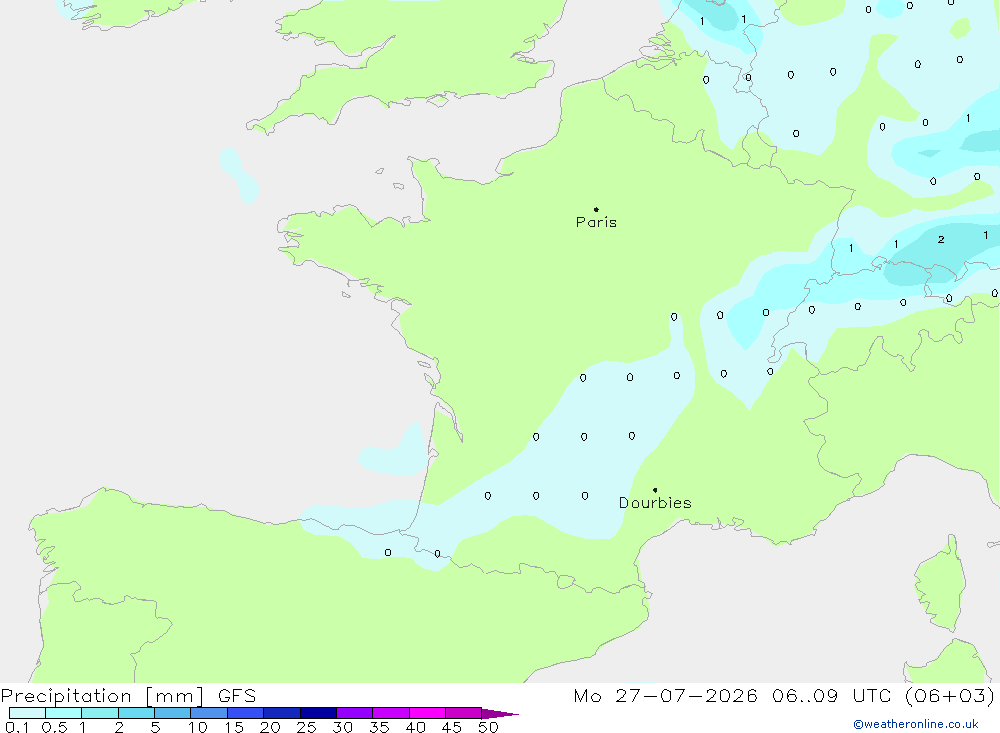Screen dimensions: 1000x733
Task: Click the legend label 35
Action: point(379,727)
